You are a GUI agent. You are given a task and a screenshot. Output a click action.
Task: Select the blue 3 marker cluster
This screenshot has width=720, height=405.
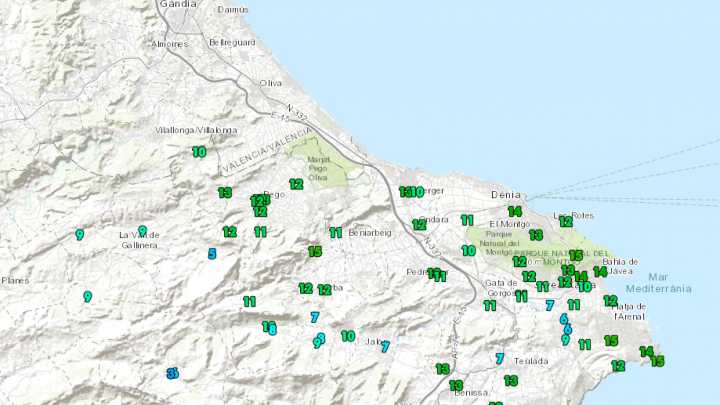(172, 373)
